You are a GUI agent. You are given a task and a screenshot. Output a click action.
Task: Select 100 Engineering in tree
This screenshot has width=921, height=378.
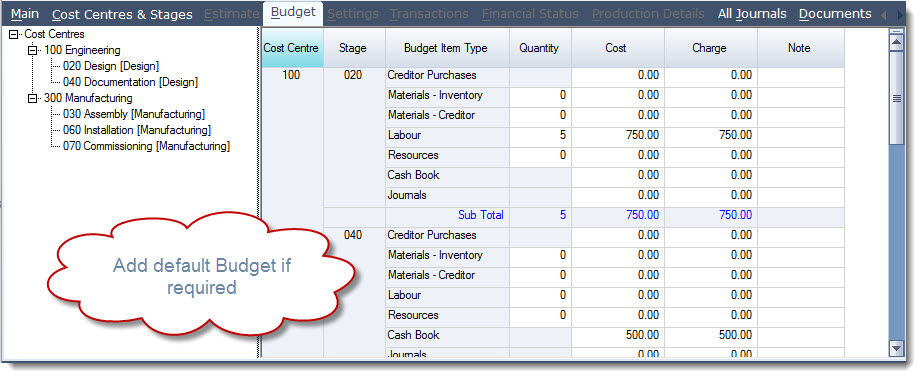pos(82,50)
